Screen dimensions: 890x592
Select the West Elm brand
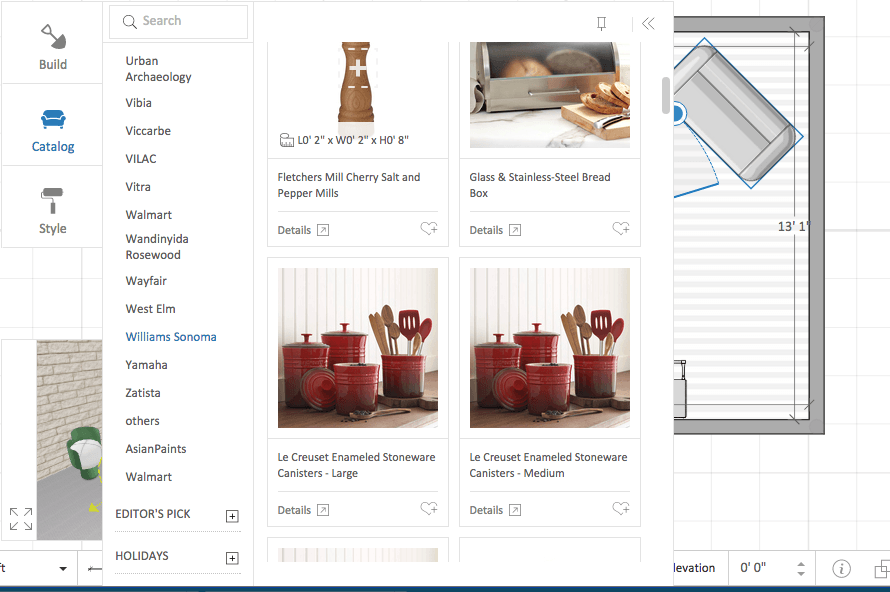(x=150, y=309)
